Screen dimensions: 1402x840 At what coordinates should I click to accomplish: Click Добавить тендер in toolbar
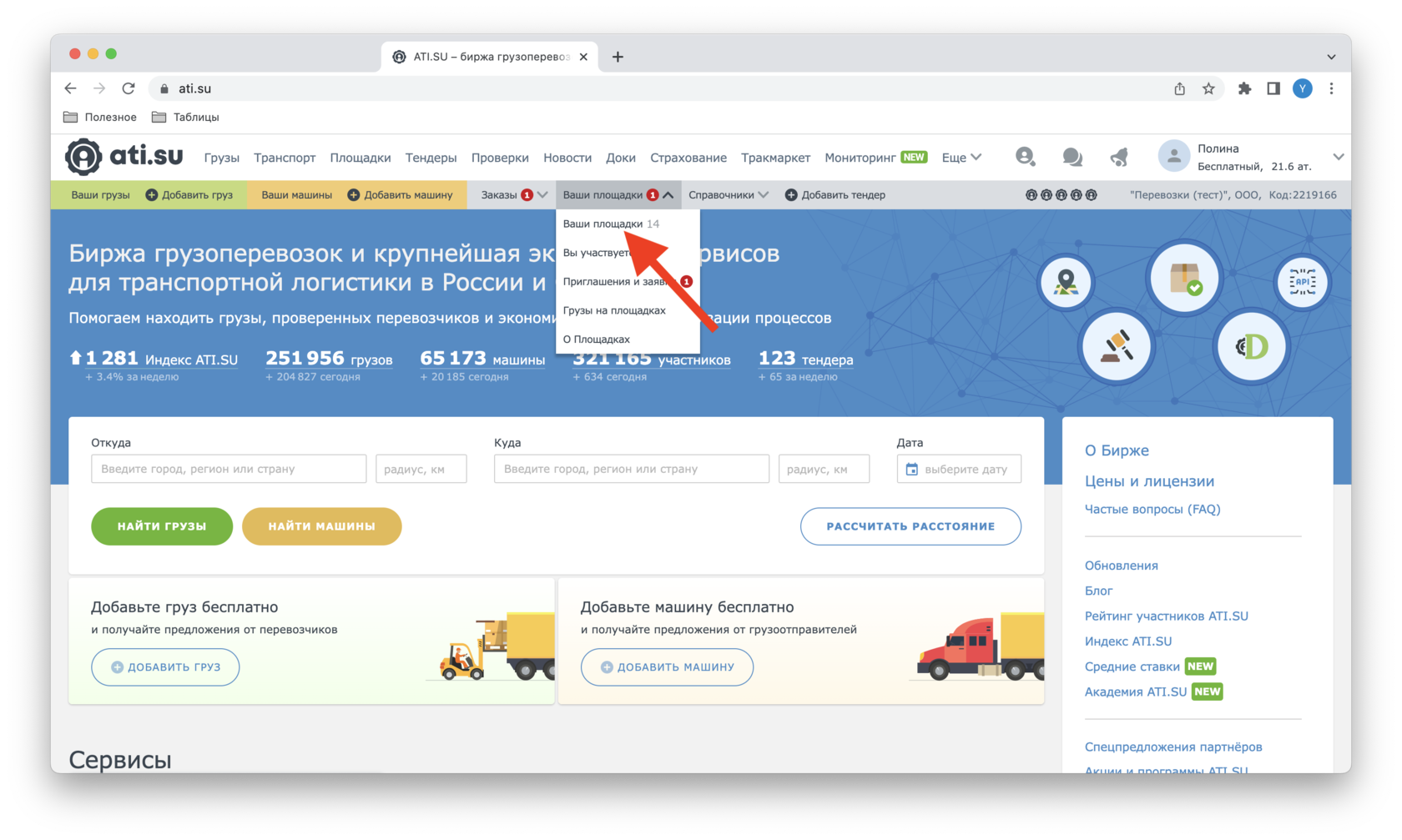point(835,195)
